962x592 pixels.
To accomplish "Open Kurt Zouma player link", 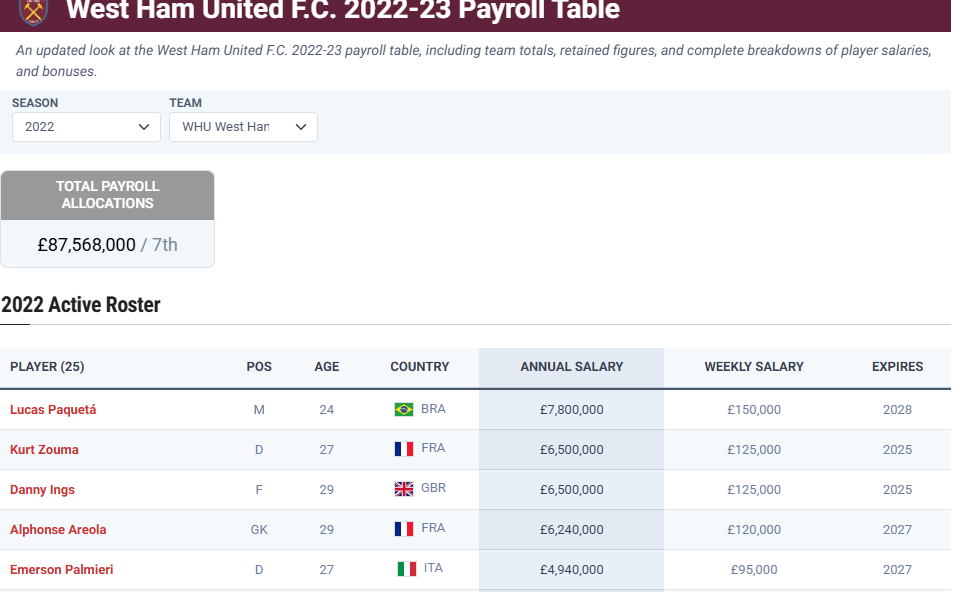I will click(x=44, y=450).
